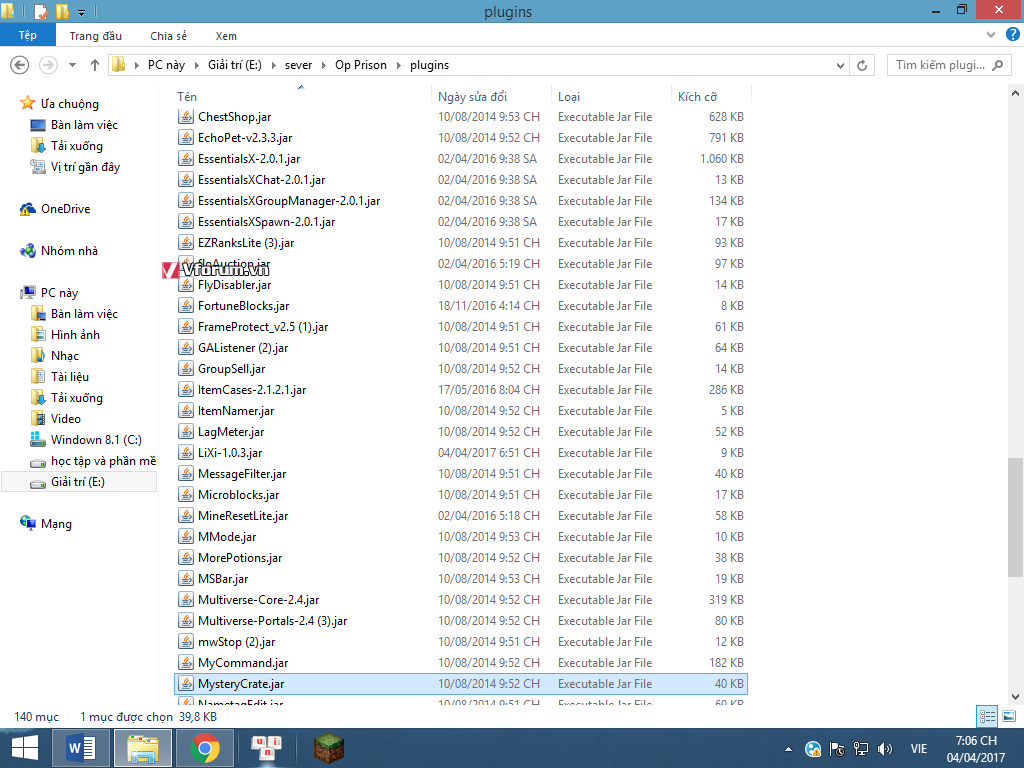Image resolution: width=1024 pixels, height=768 pixels.
Task: Click the MyCommand.jar file icon
Action: tap(185, 662)
